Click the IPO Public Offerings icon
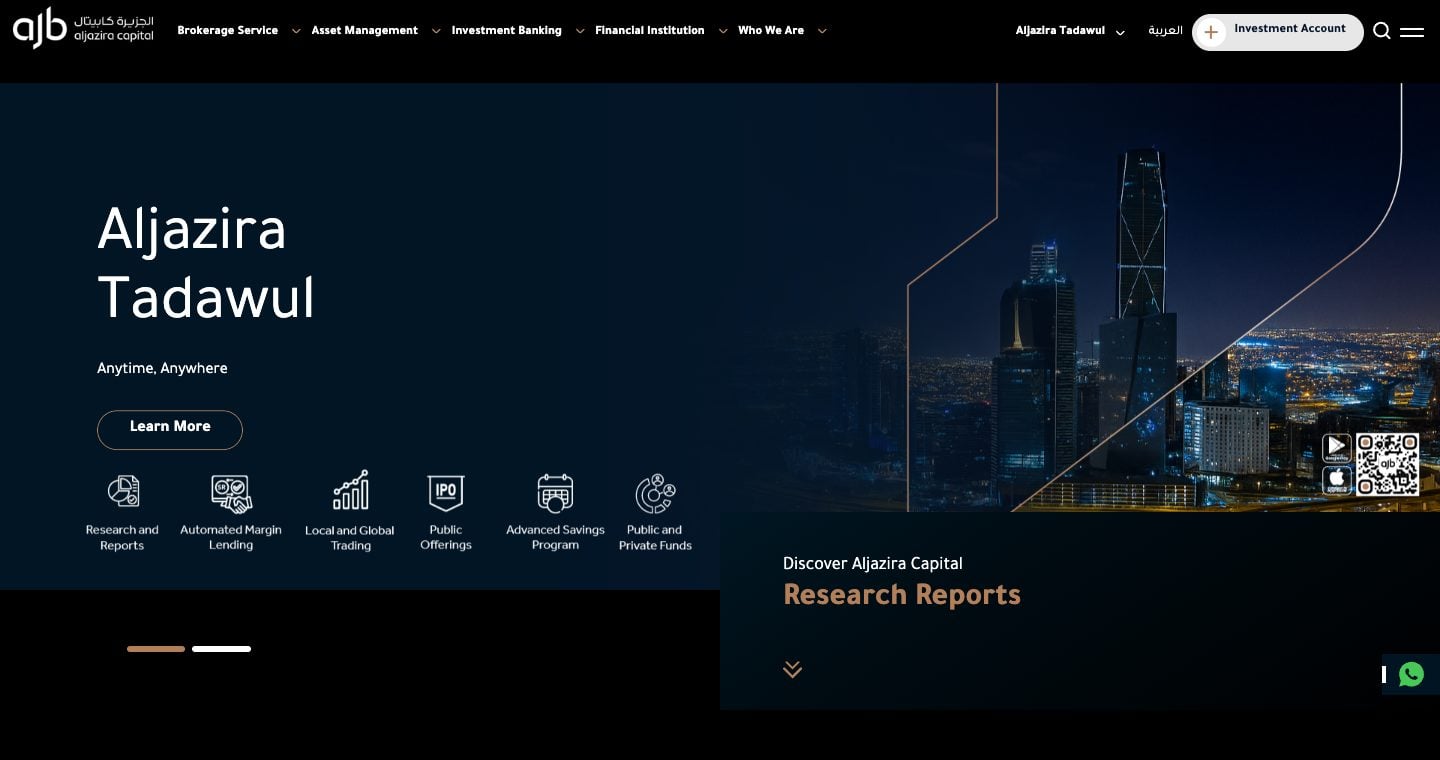Screen dimensions: 1440x760 point(446,493)
